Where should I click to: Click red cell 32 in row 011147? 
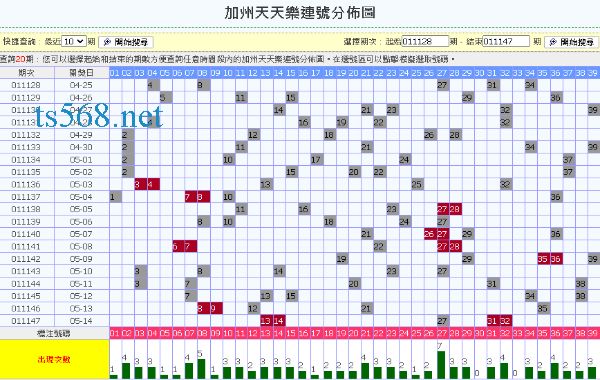(505, 321)
